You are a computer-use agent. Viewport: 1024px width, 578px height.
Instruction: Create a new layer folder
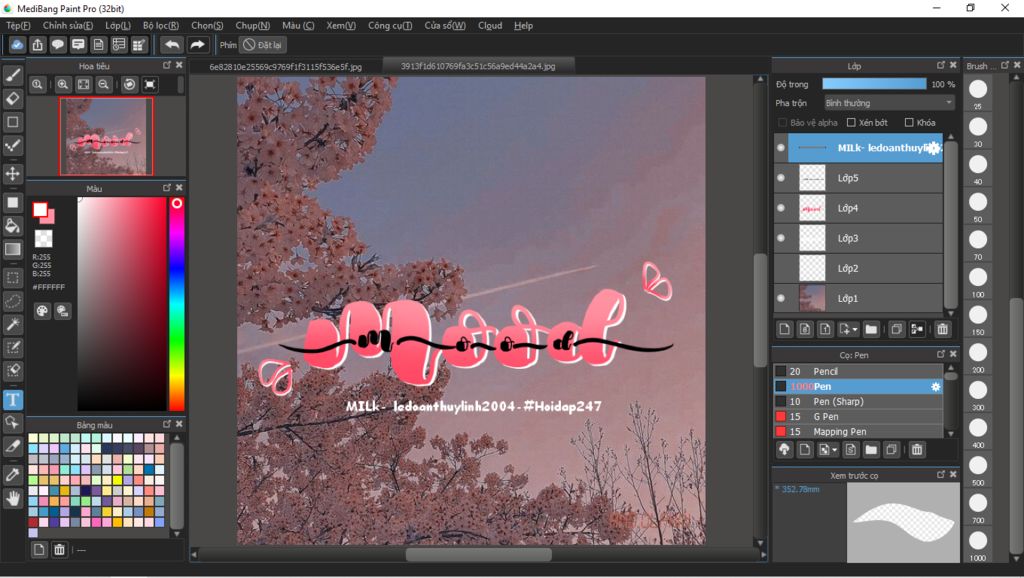tap(871, 329)
